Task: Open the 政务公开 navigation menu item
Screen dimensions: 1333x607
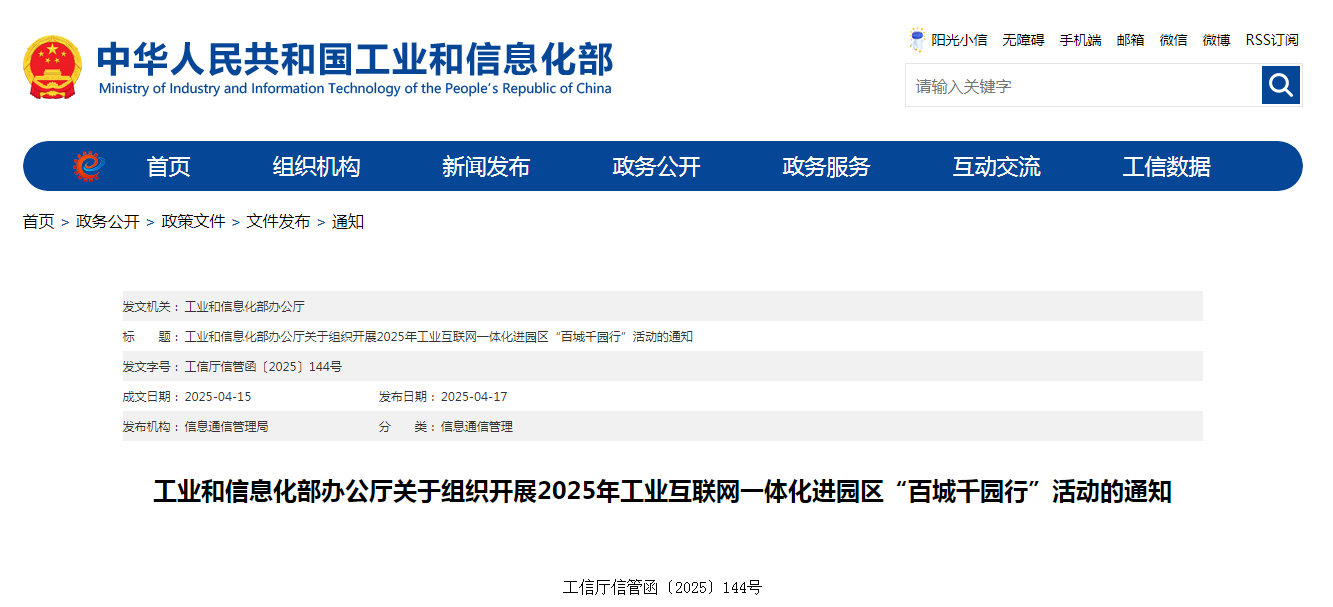Action: tap(656, 167)
